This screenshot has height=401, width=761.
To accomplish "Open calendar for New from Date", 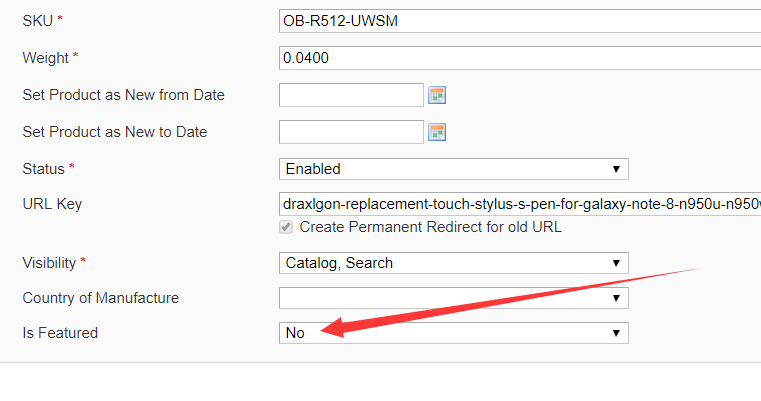I will (437, 95).
